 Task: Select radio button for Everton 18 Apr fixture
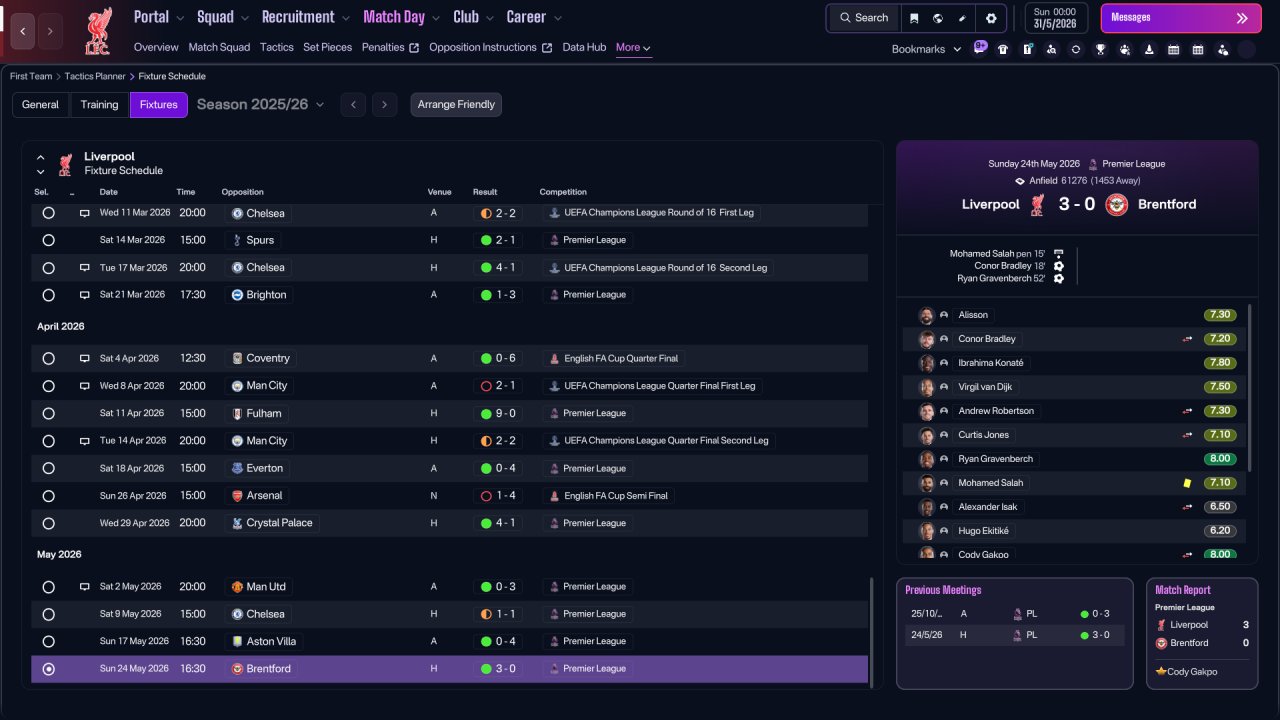click(48, 468)
